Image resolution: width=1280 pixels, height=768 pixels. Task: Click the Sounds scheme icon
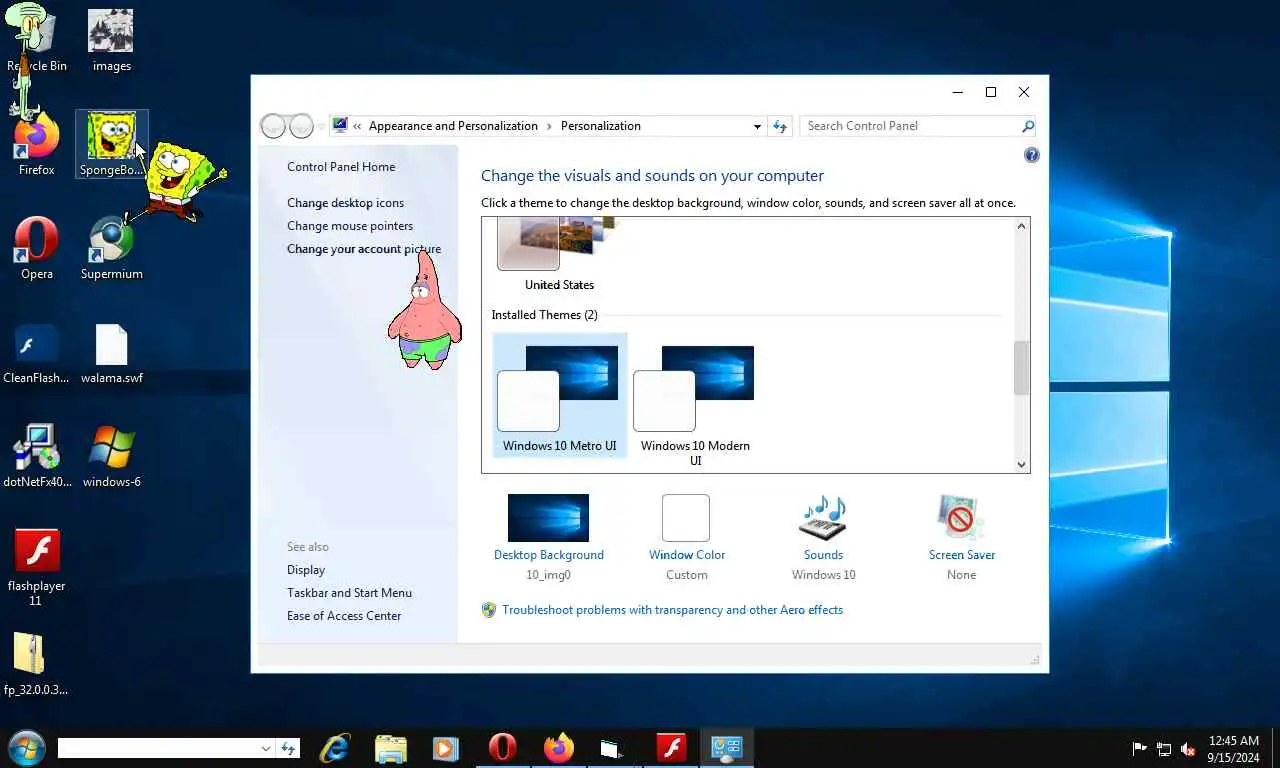click(x=823, y=519)
